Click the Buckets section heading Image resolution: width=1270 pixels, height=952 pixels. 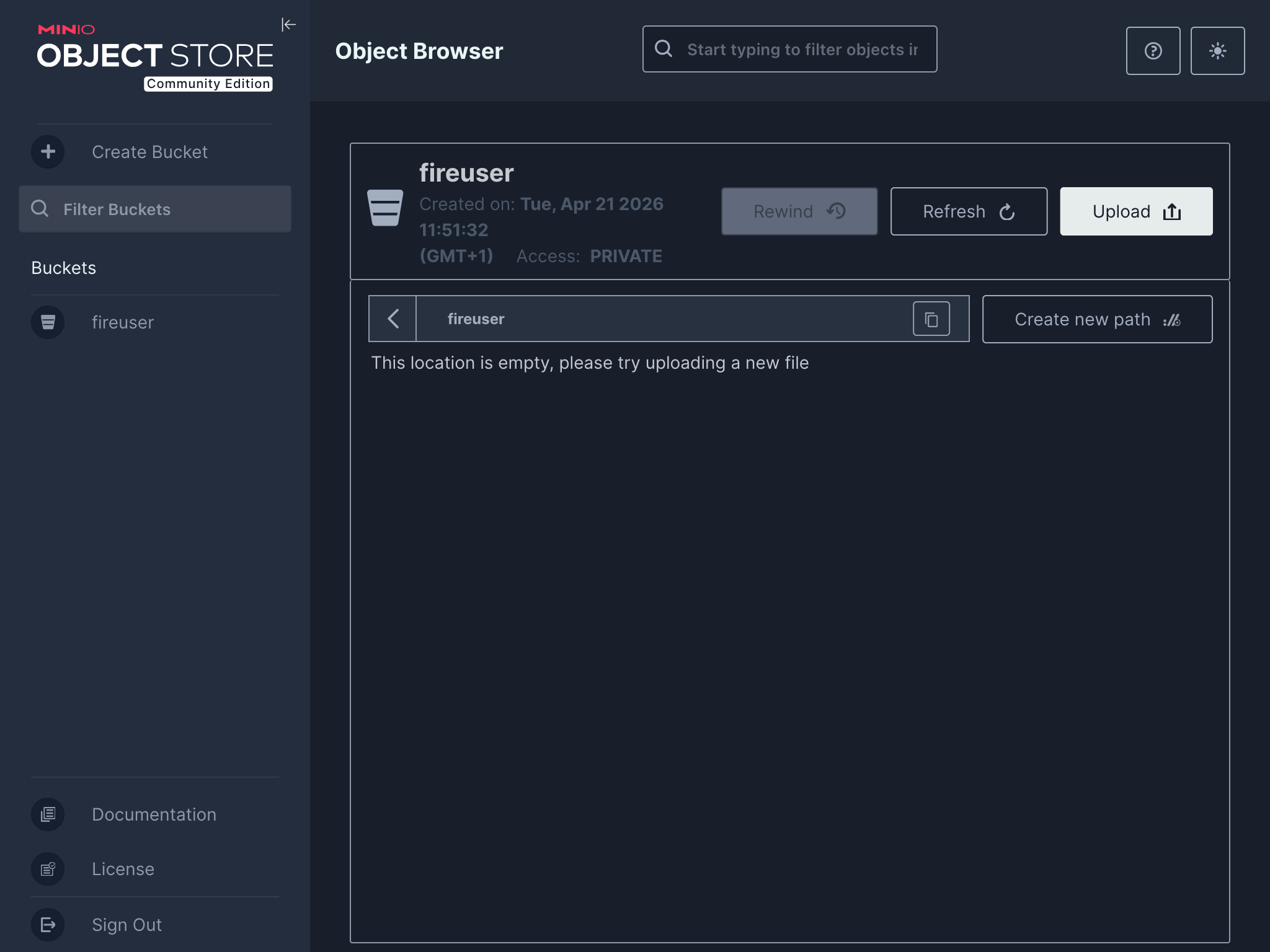(64, 268)
